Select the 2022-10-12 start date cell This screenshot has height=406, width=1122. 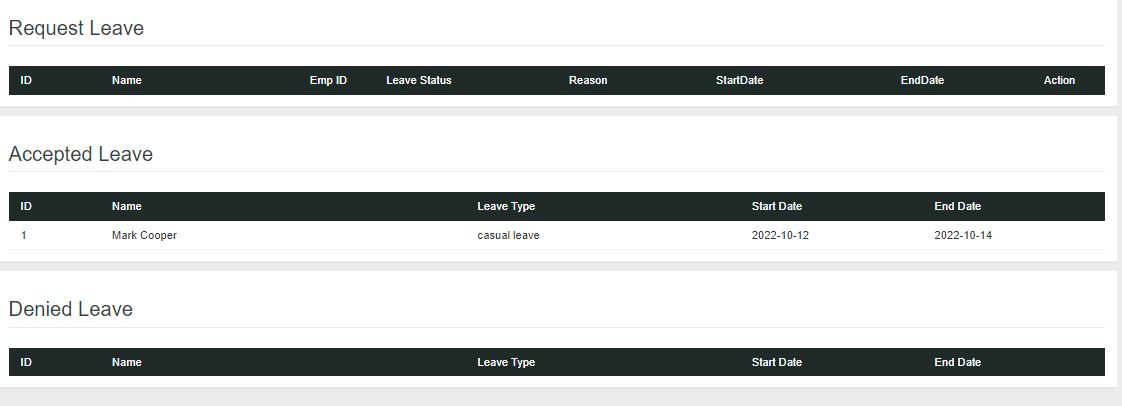[x=780, y=236]
